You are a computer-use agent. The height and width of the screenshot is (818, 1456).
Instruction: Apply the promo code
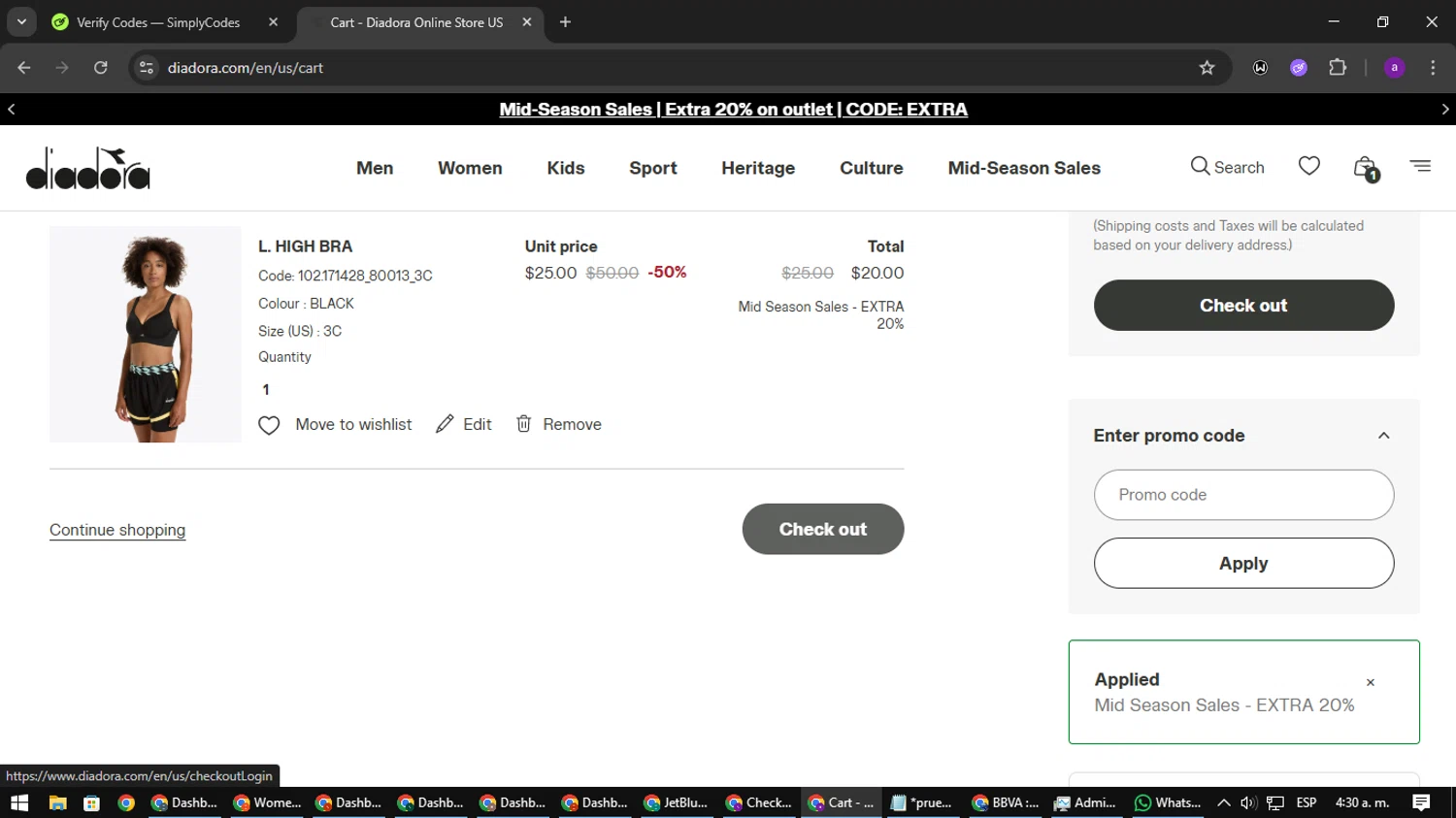coord(1243,564)
